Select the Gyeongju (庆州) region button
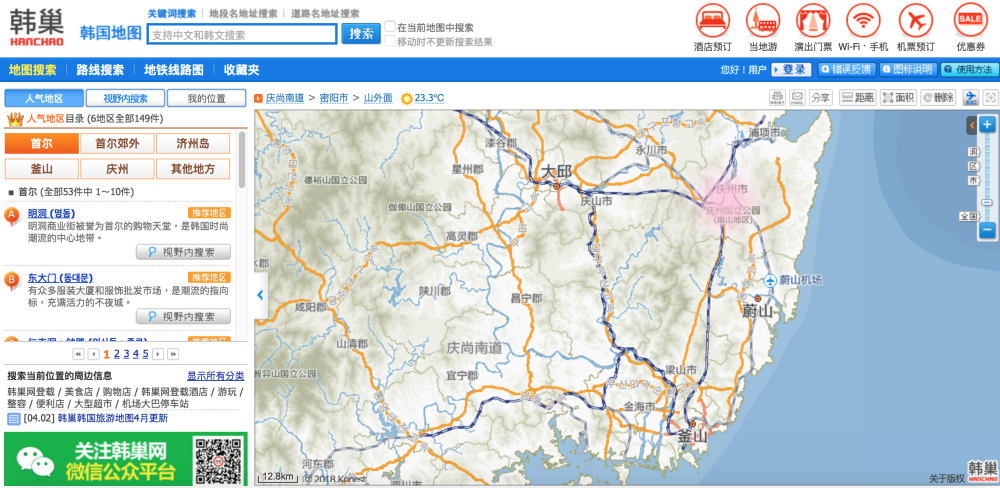This screenshot has height=488, width=1000. coord(117,169)
